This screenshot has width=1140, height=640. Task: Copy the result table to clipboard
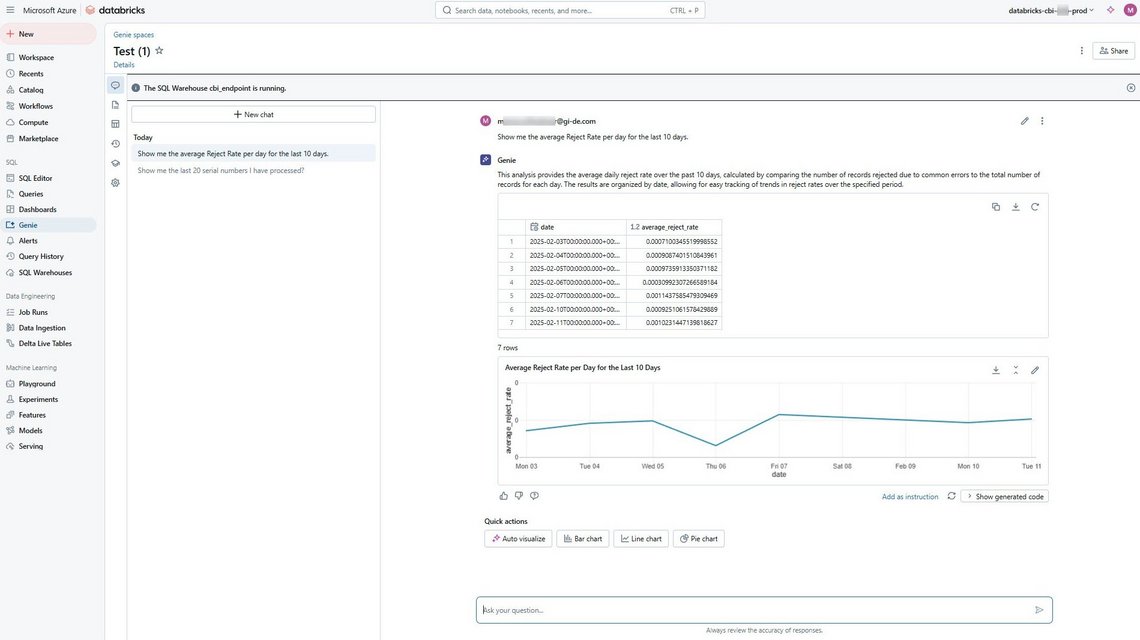coord(996,207)
